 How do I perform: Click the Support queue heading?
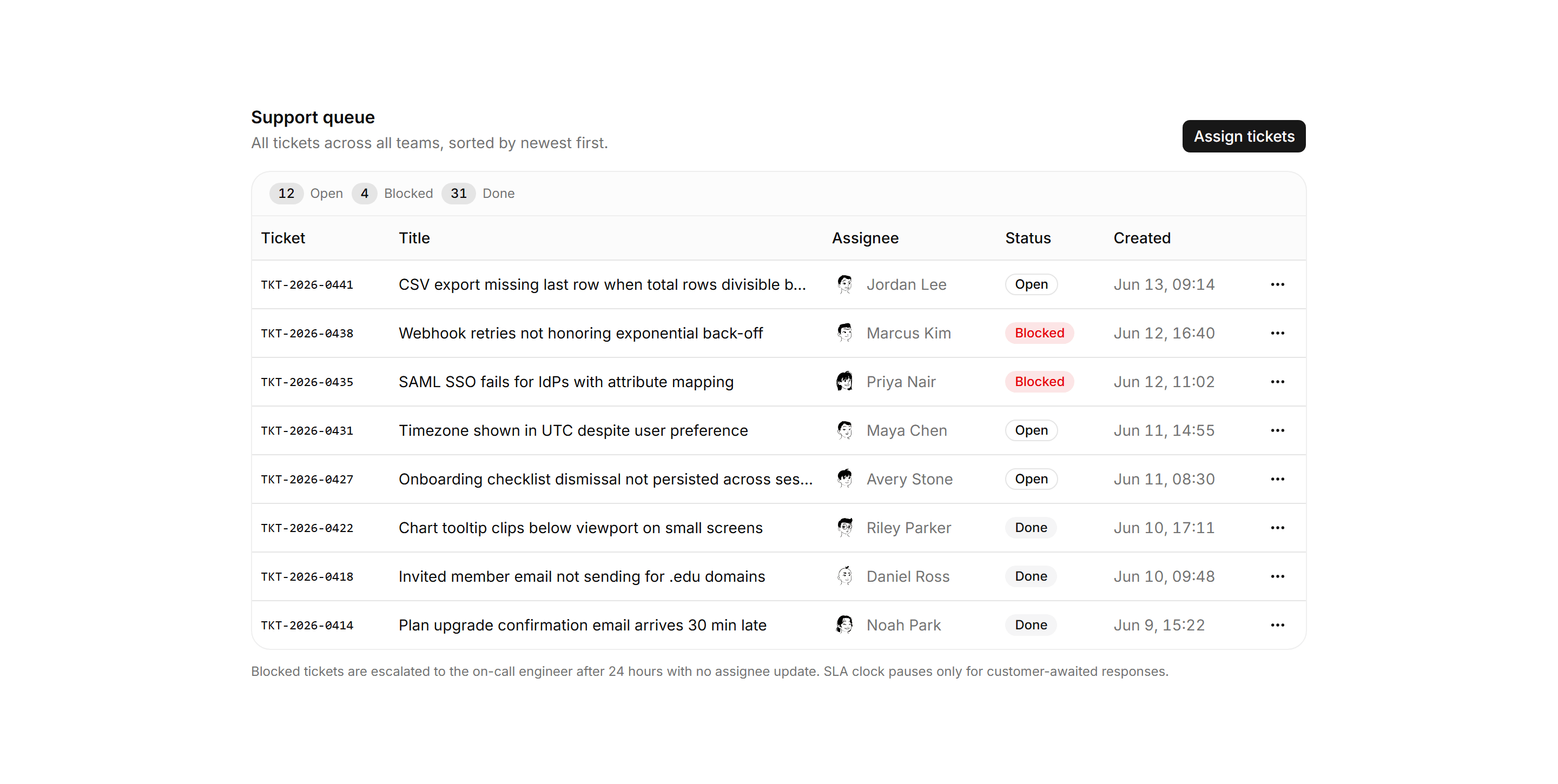(x=313, y=117)
